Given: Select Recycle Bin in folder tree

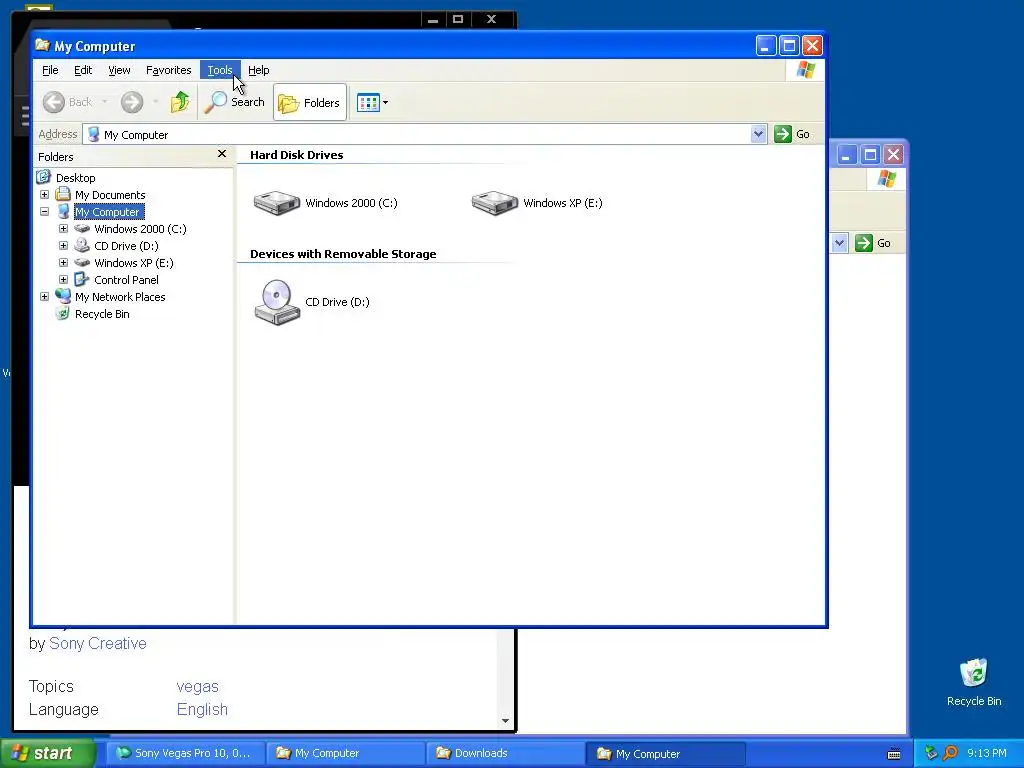Looking at the screenshot, I should tap(102, 313).
